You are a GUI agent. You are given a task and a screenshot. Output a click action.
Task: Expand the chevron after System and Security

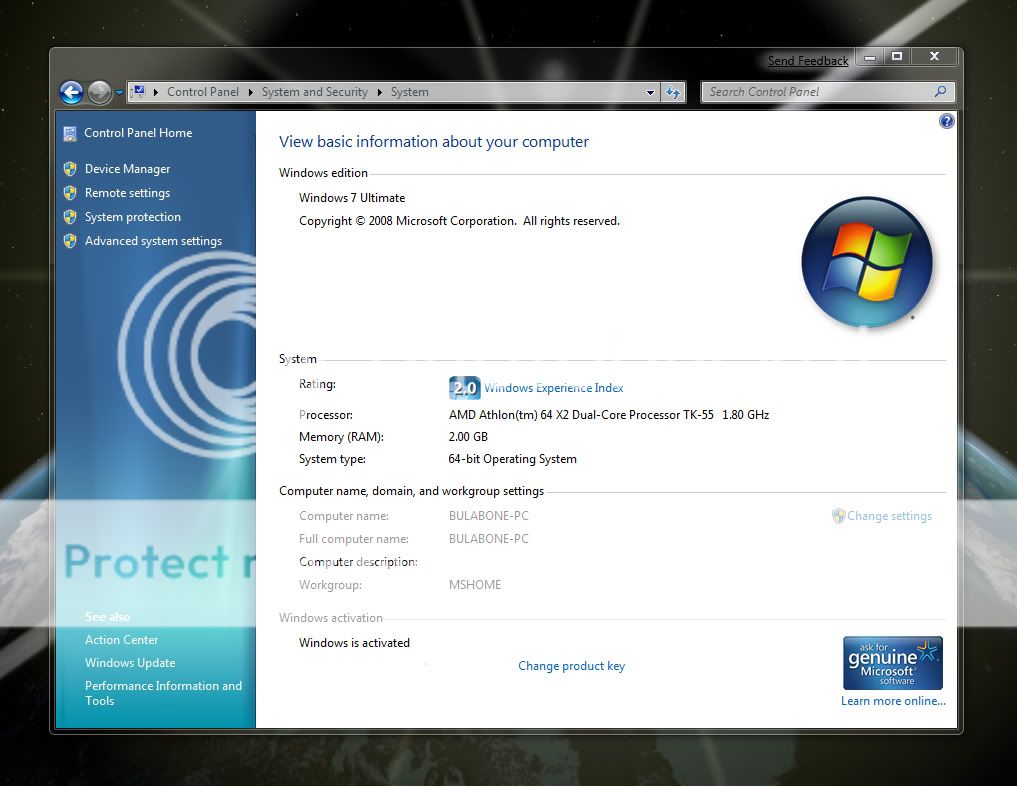click(x=380, y=92)
